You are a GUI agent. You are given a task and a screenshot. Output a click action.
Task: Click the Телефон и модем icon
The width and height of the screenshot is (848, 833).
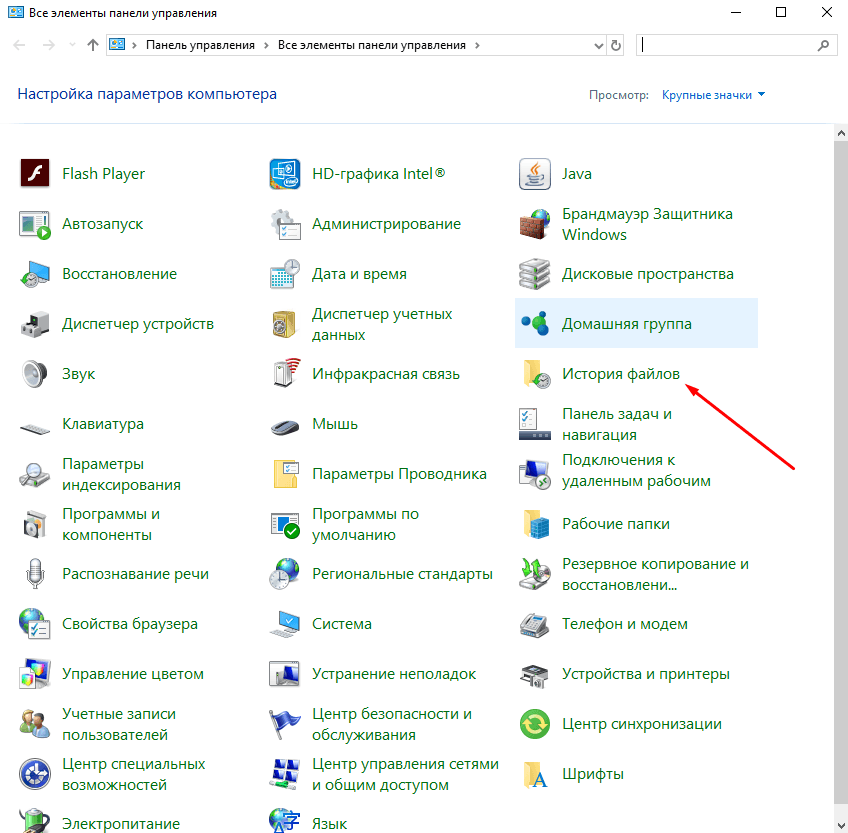(534, 624)
